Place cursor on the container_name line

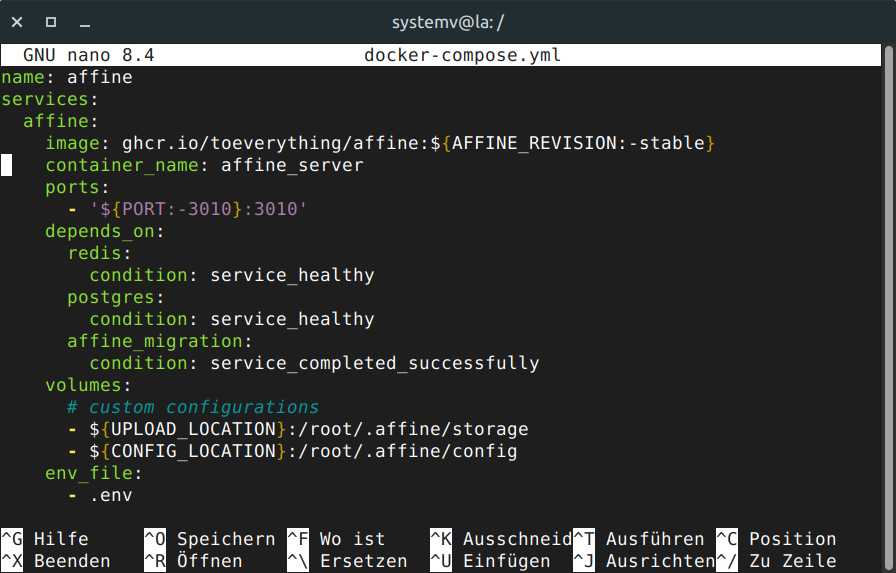coord(204,165)
